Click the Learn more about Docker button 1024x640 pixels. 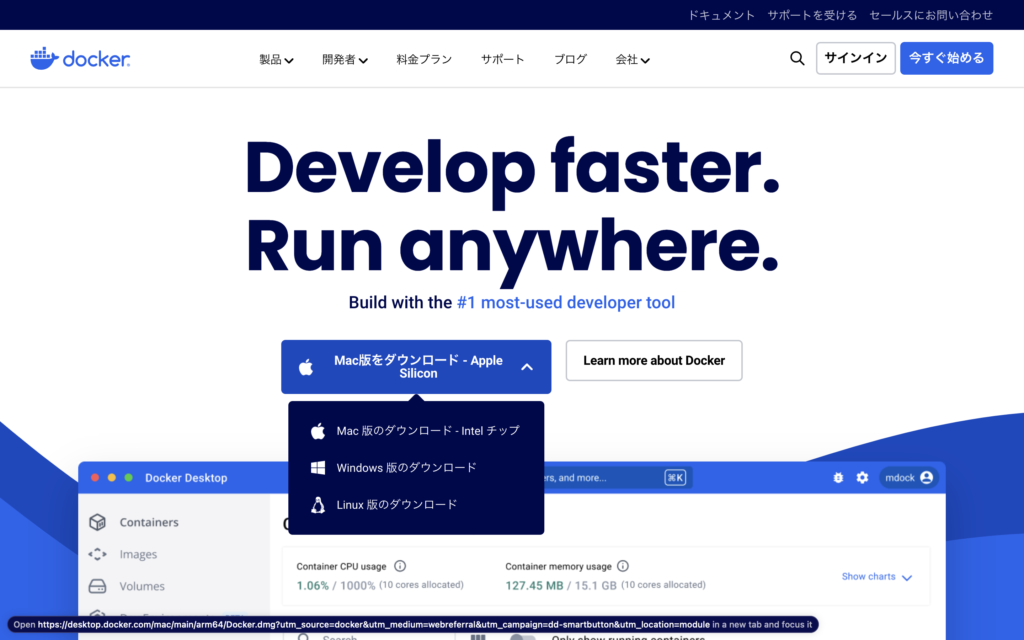point(654,360)
